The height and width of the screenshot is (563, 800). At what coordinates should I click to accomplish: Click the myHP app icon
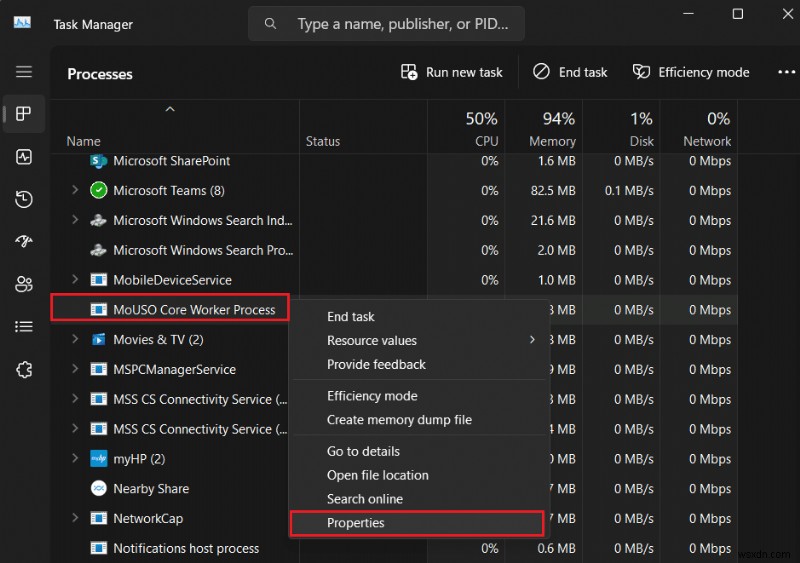[98, 459]
